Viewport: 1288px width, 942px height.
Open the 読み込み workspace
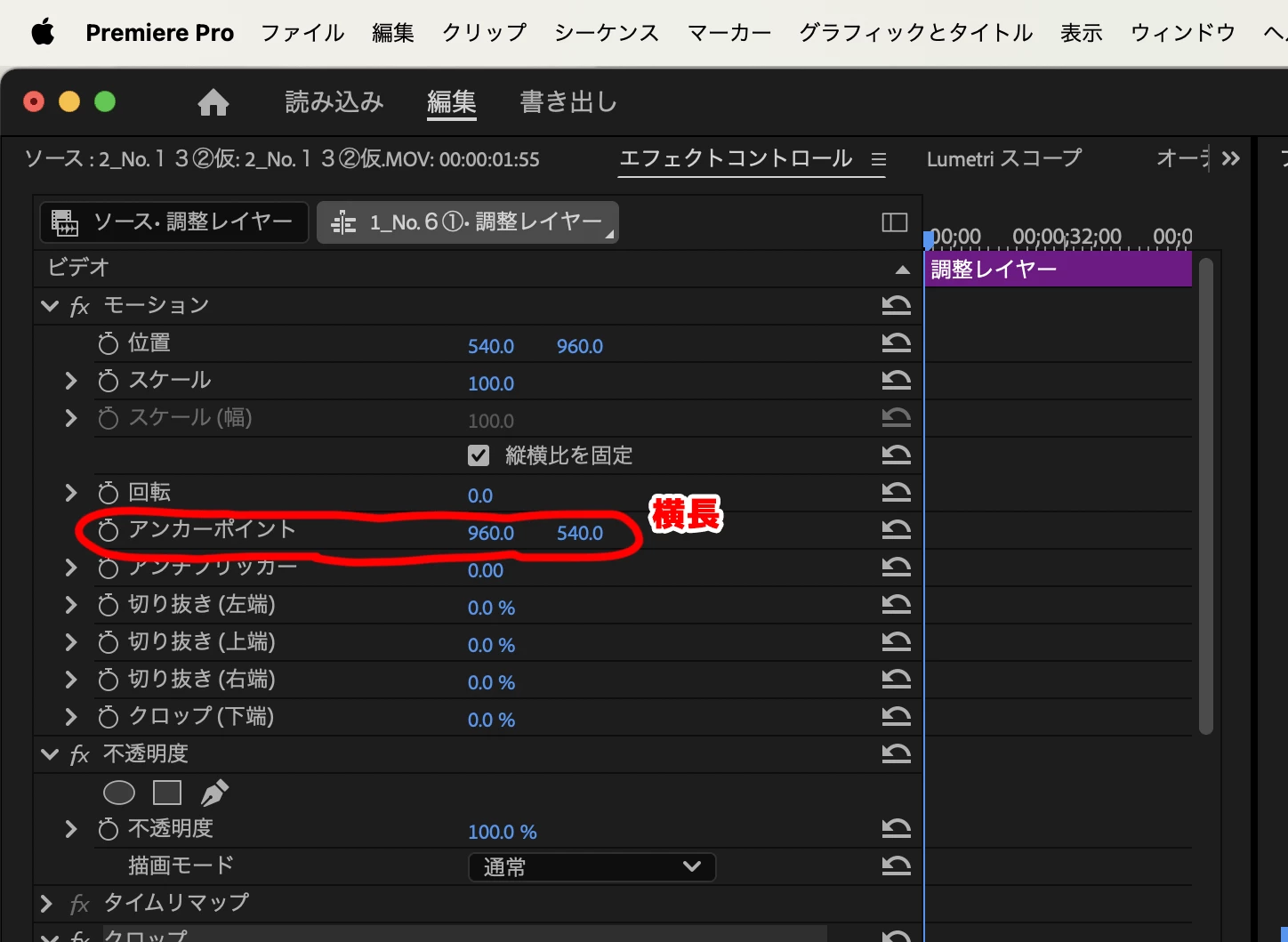point(334,102)
